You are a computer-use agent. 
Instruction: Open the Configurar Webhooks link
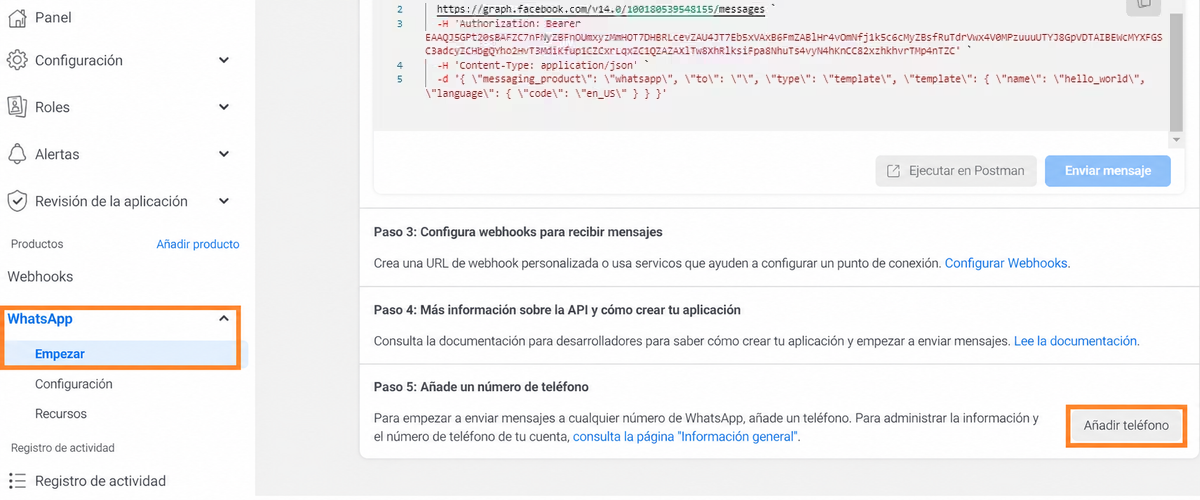[1006, 263]
